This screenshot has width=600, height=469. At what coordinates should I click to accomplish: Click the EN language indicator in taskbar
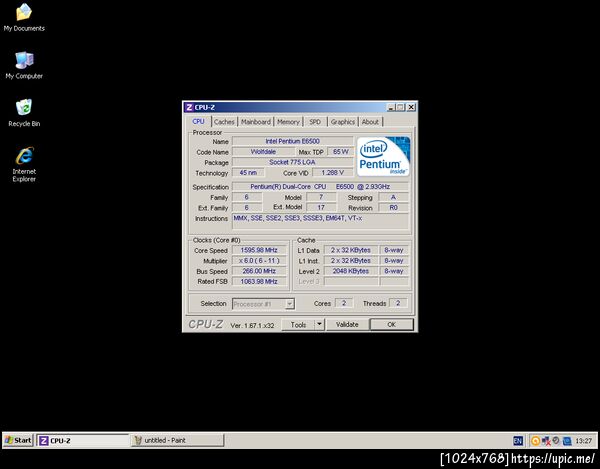point(518,441)
